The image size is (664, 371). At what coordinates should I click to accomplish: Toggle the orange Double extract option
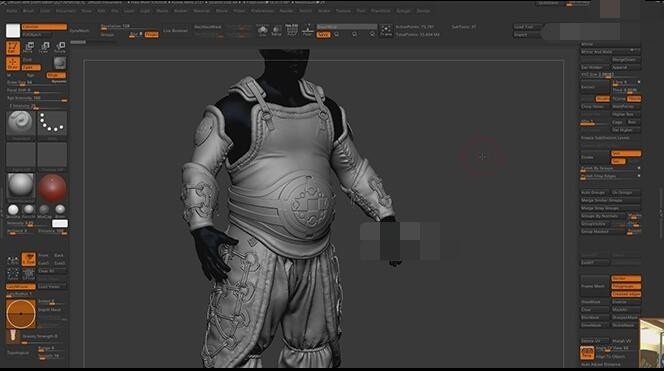point(603,99)
